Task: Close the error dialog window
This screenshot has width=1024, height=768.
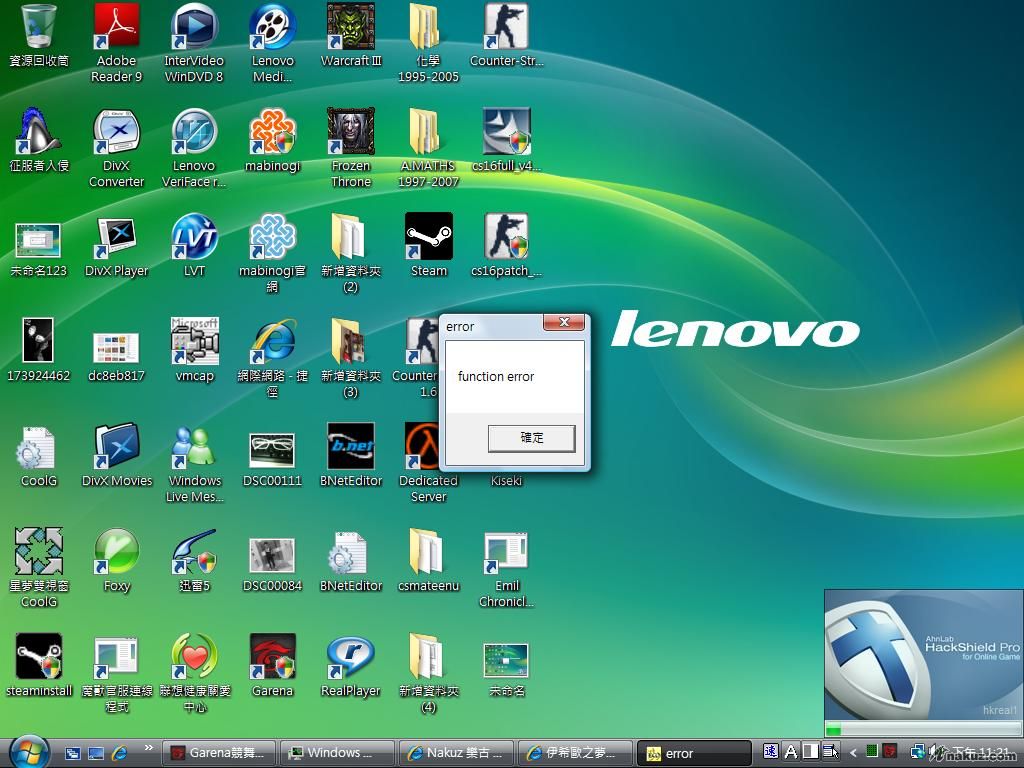Action: pos(564,322)
